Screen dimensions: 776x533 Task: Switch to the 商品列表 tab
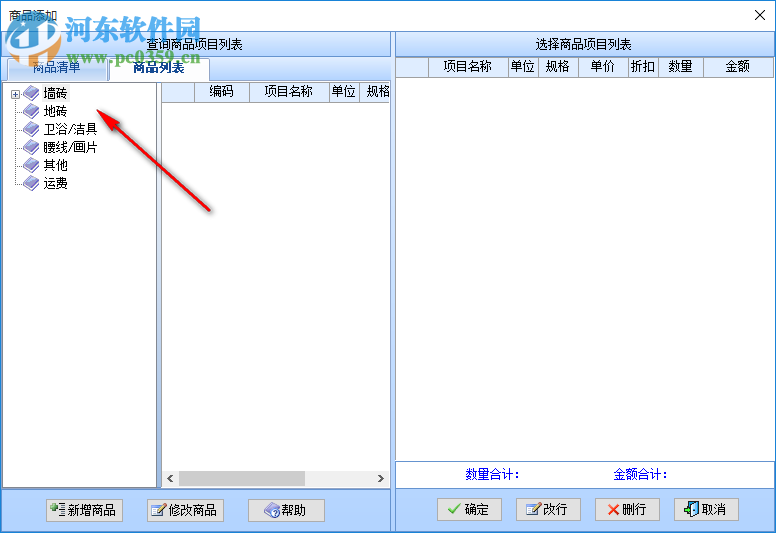pos(159,68)
